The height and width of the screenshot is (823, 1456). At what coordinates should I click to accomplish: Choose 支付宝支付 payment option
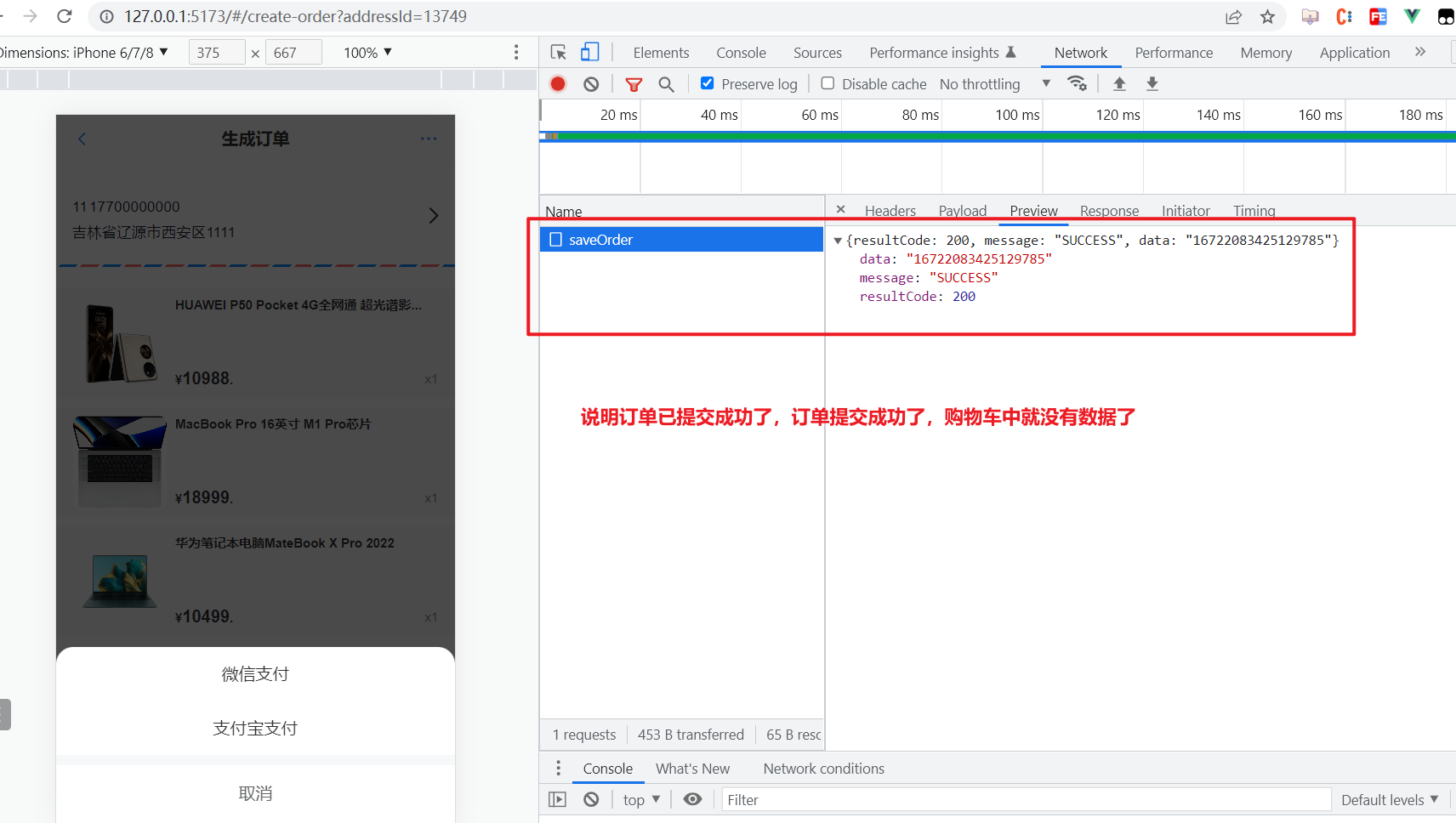[255, 729]
